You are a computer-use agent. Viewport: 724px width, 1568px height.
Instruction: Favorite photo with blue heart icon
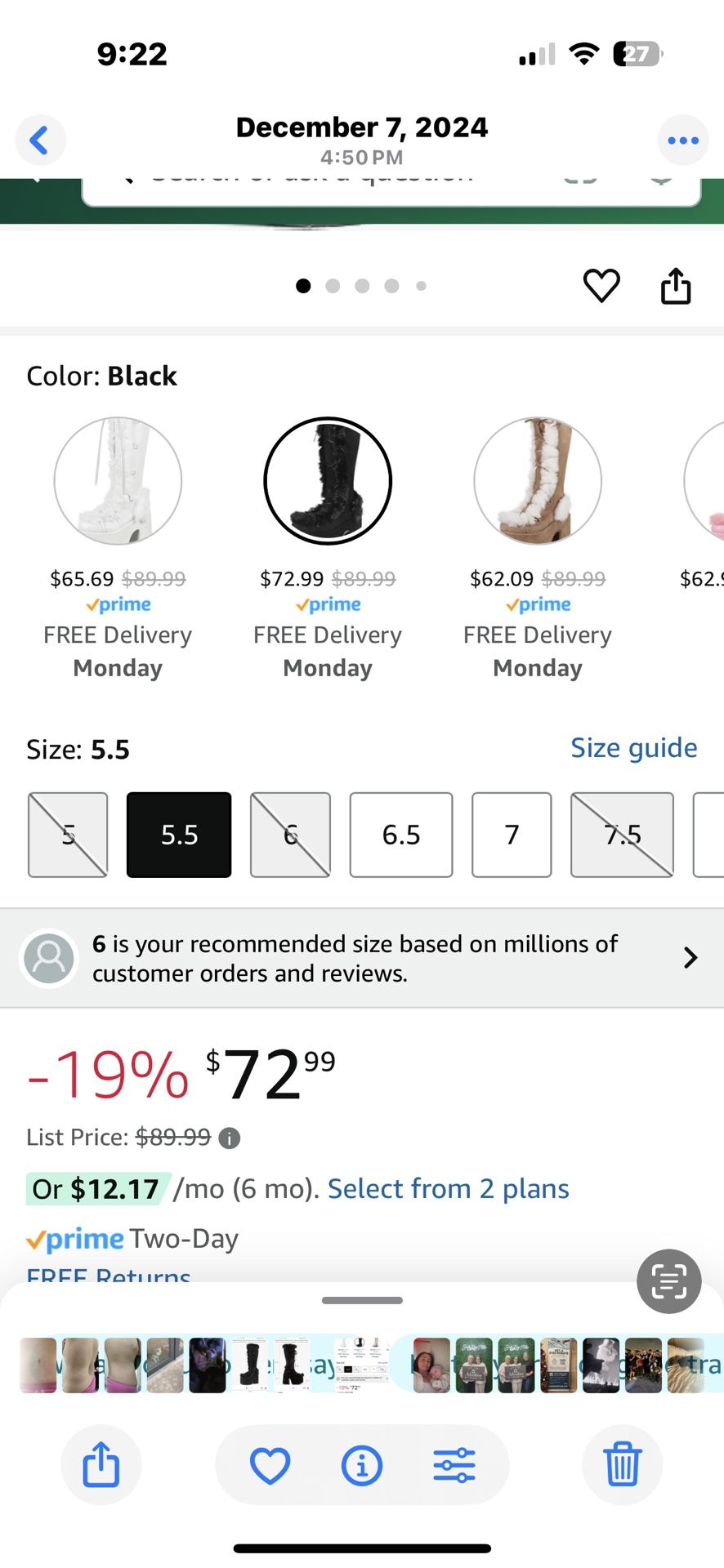pos(270,1465)
